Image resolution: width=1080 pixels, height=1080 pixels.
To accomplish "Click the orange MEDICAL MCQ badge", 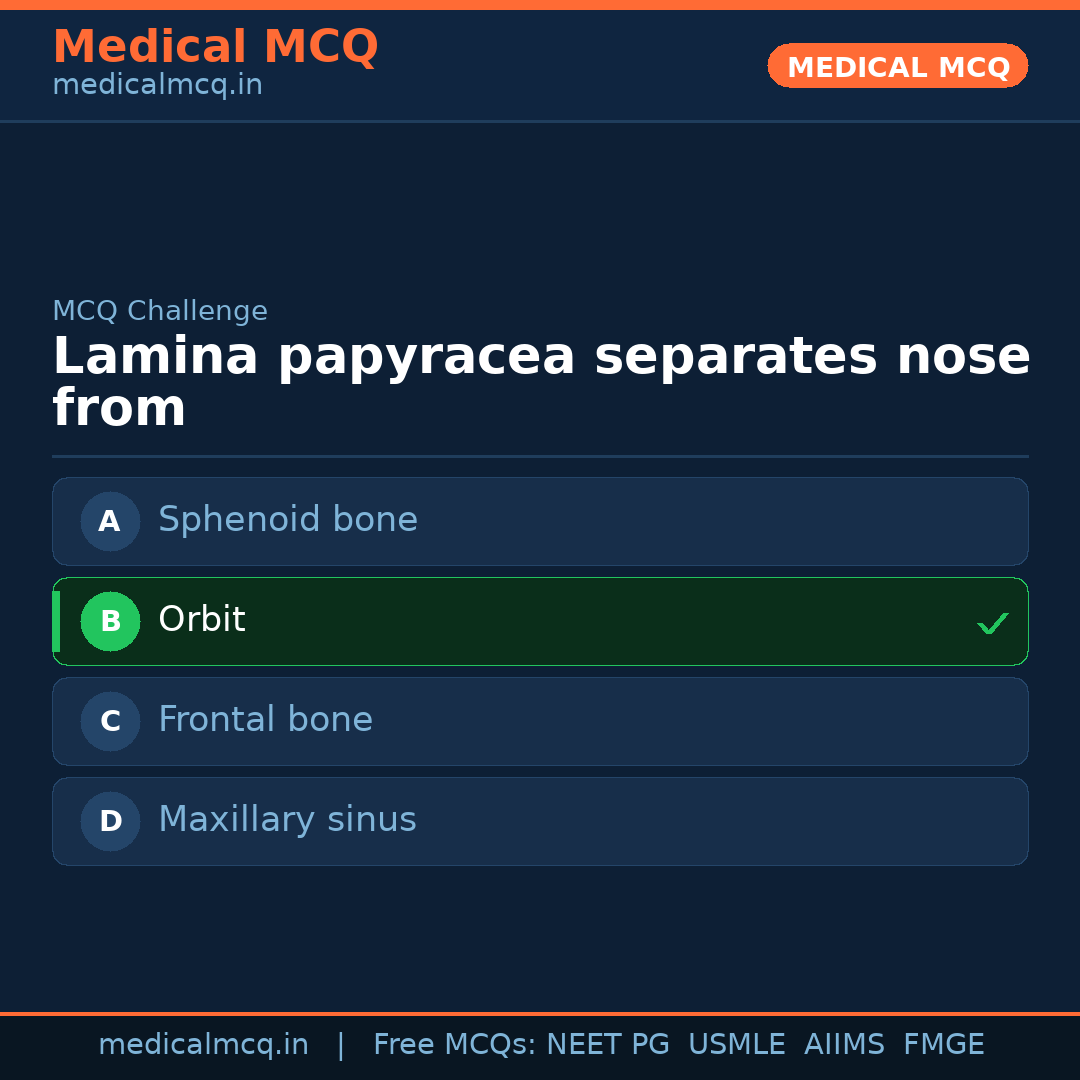I will pos(897,66).
